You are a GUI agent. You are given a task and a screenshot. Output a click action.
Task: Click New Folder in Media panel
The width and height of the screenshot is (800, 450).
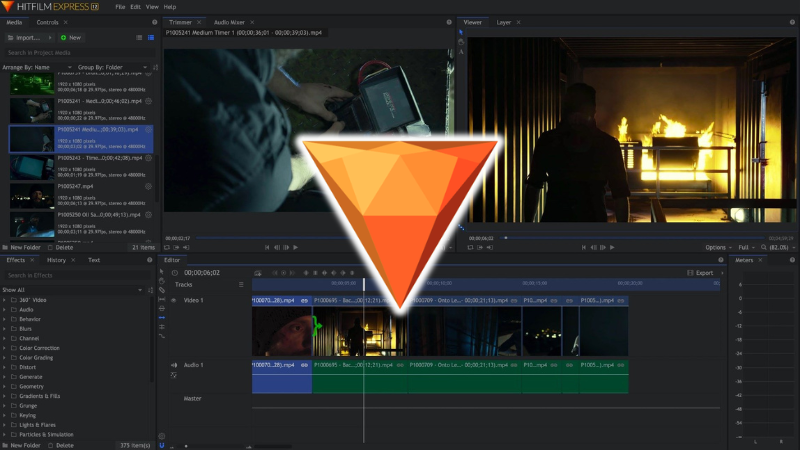coord(21,247)
